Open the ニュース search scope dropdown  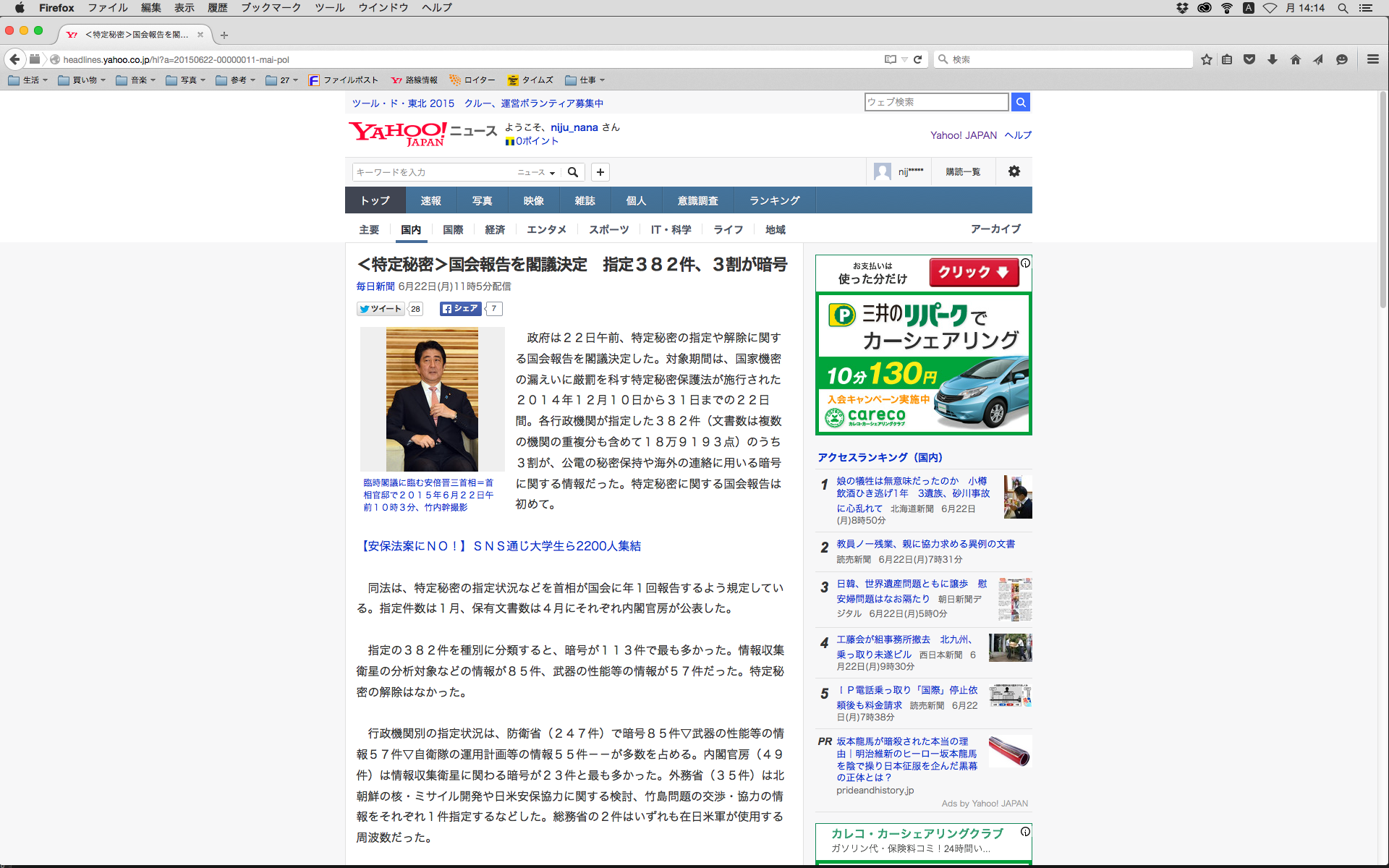click(536, 172)
